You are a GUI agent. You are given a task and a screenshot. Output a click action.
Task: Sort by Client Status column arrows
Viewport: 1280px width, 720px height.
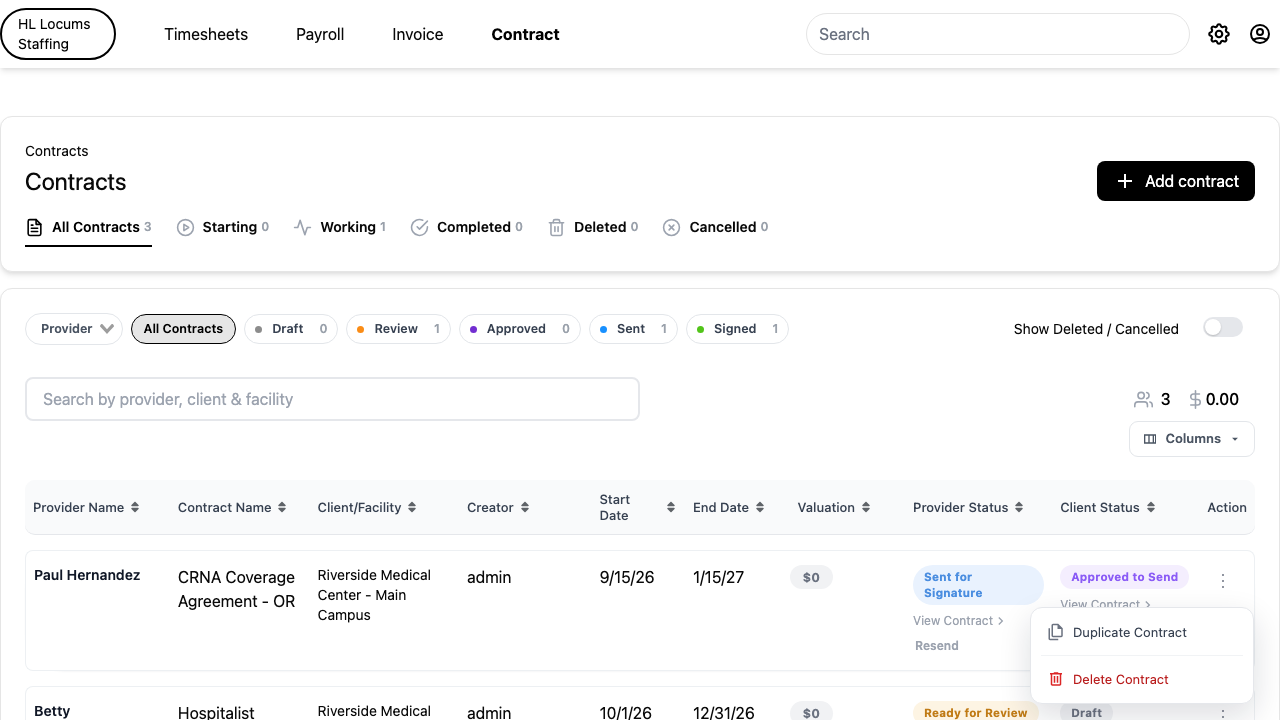(x=1151, y=507)
